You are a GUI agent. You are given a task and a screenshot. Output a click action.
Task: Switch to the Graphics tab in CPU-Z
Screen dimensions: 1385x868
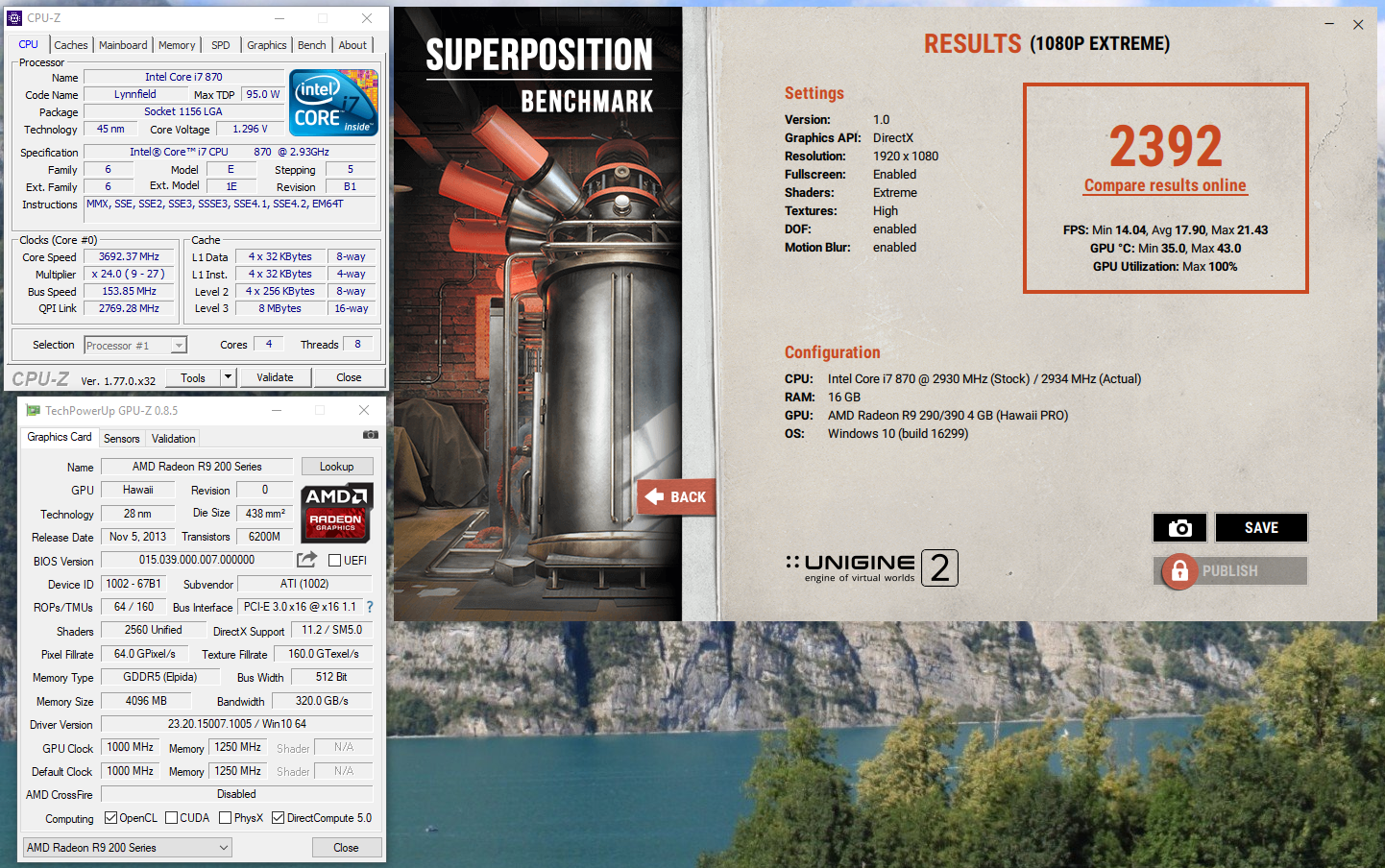click(267, 45)
